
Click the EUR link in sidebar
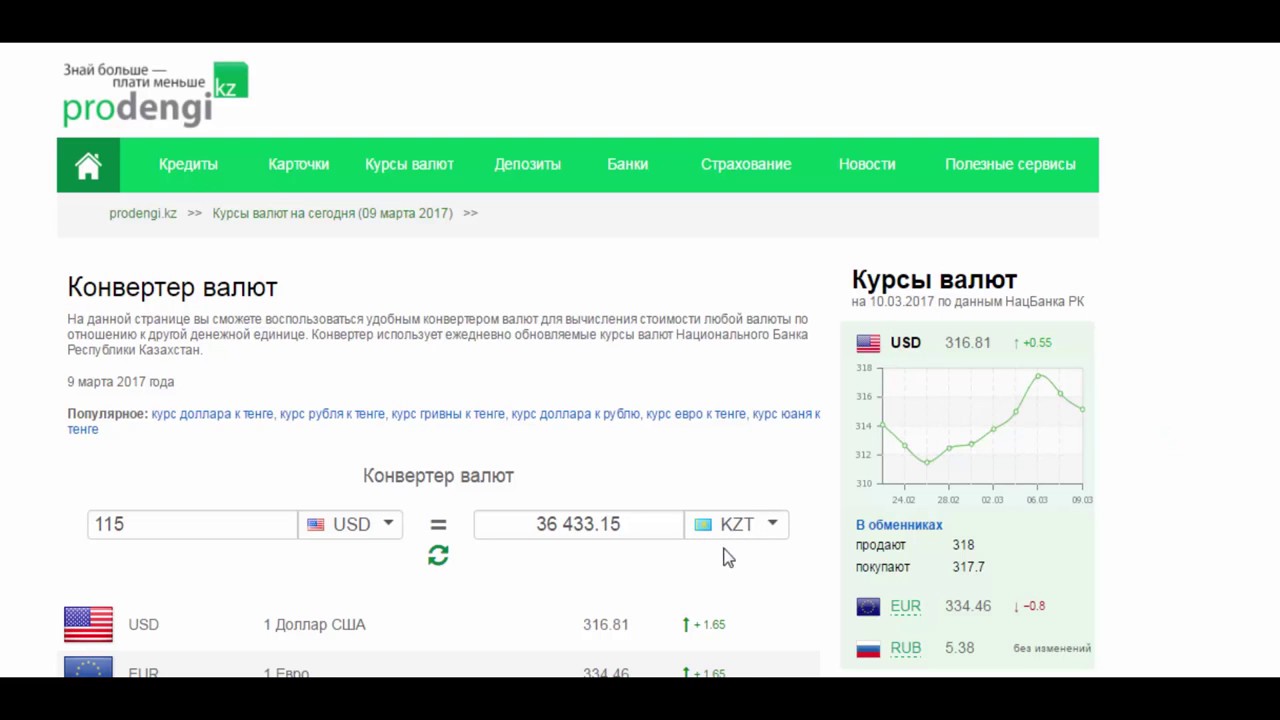(x=905, y=606)
